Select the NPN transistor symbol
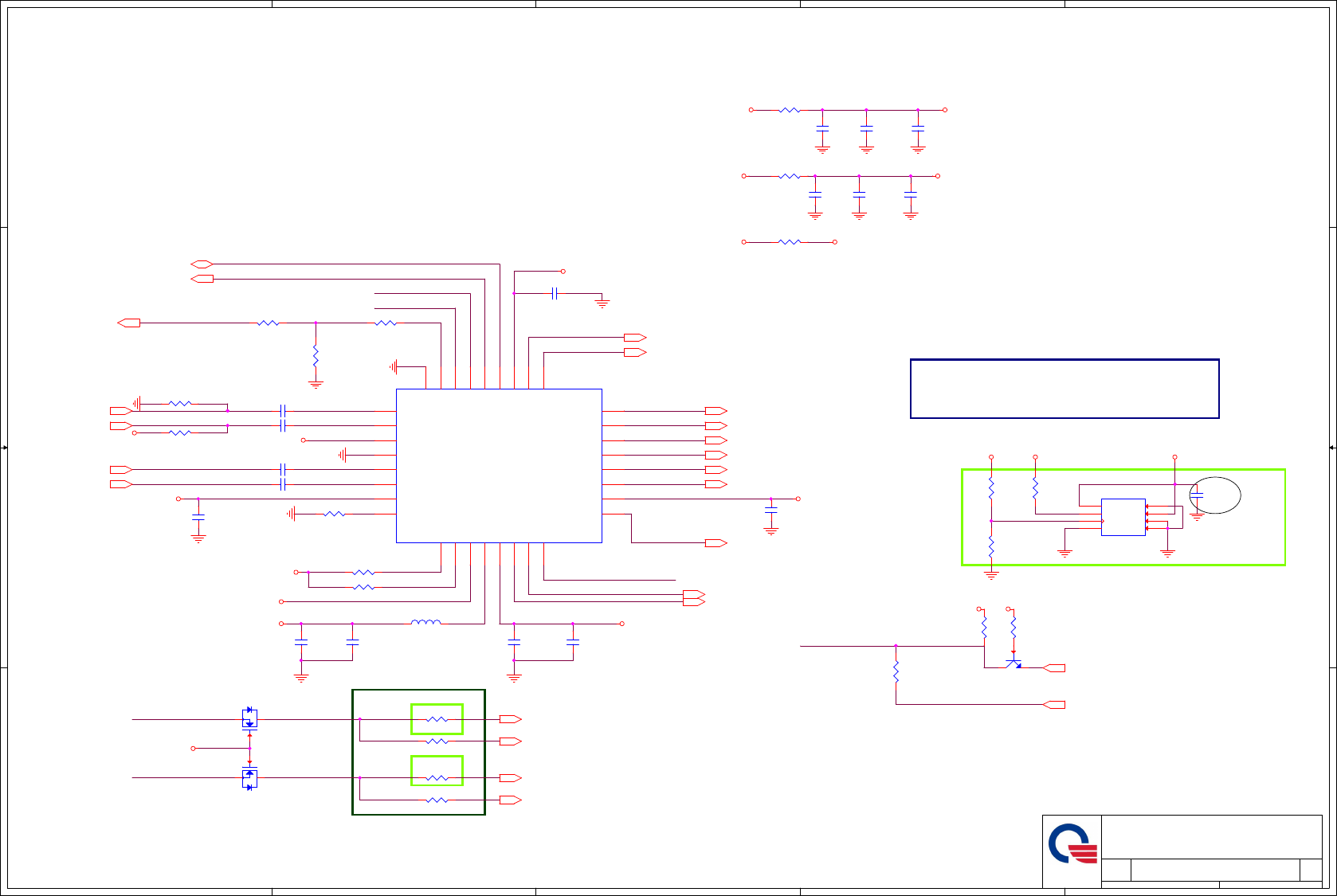 pos(1014,661)
